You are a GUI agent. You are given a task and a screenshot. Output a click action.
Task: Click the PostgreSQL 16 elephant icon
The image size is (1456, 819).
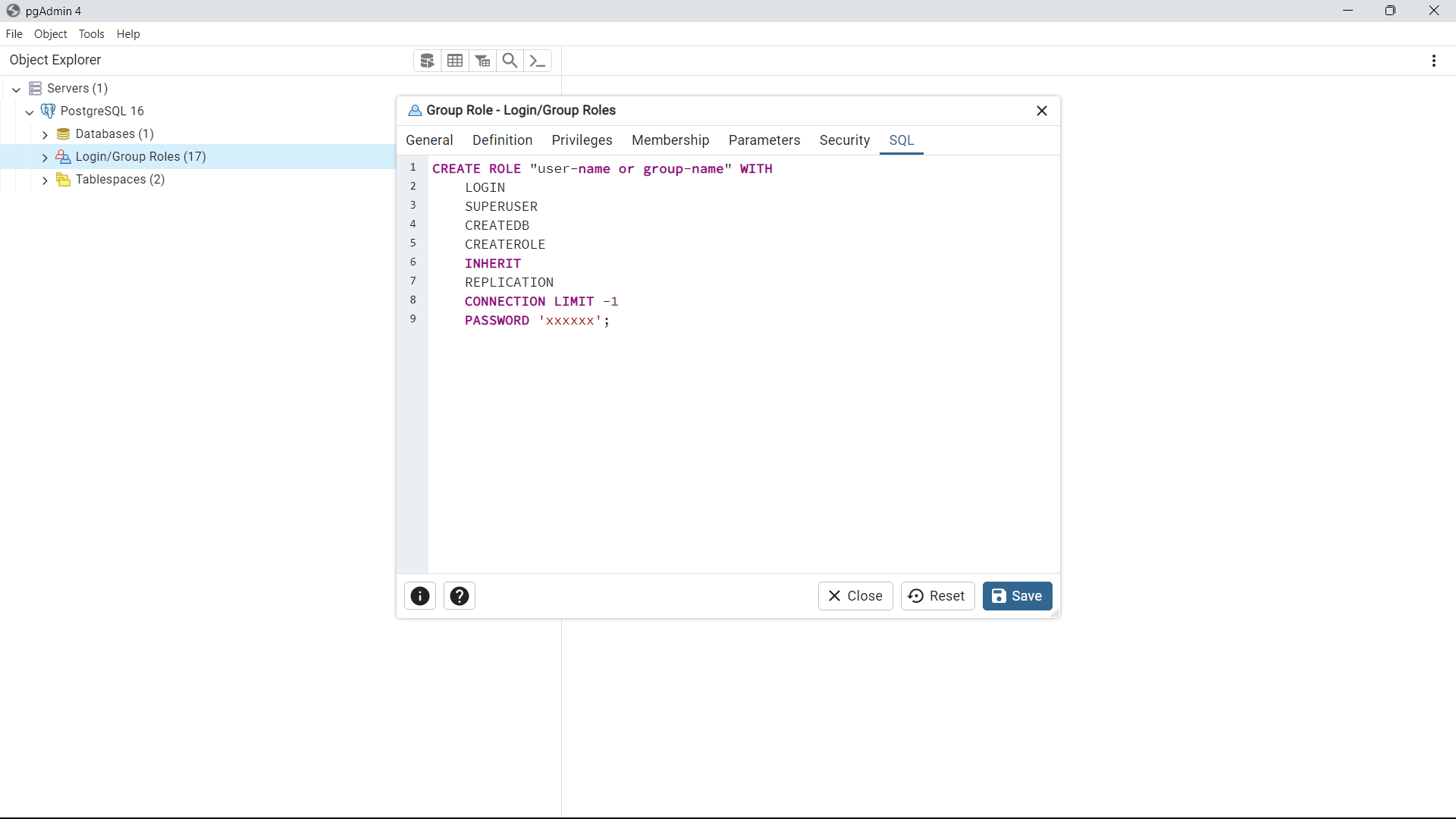(x=48, y=111)
